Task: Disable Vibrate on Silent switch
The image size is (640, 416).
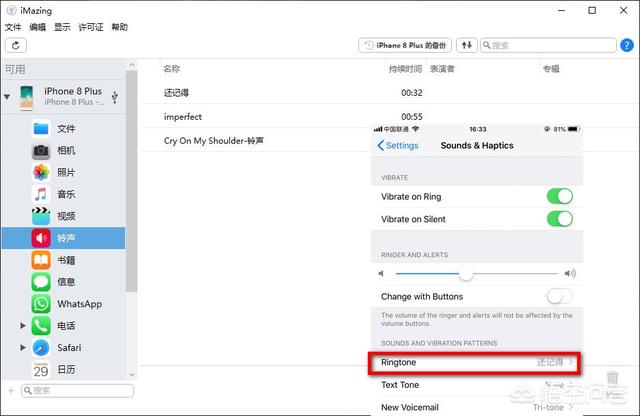Action: pos(559,219)
